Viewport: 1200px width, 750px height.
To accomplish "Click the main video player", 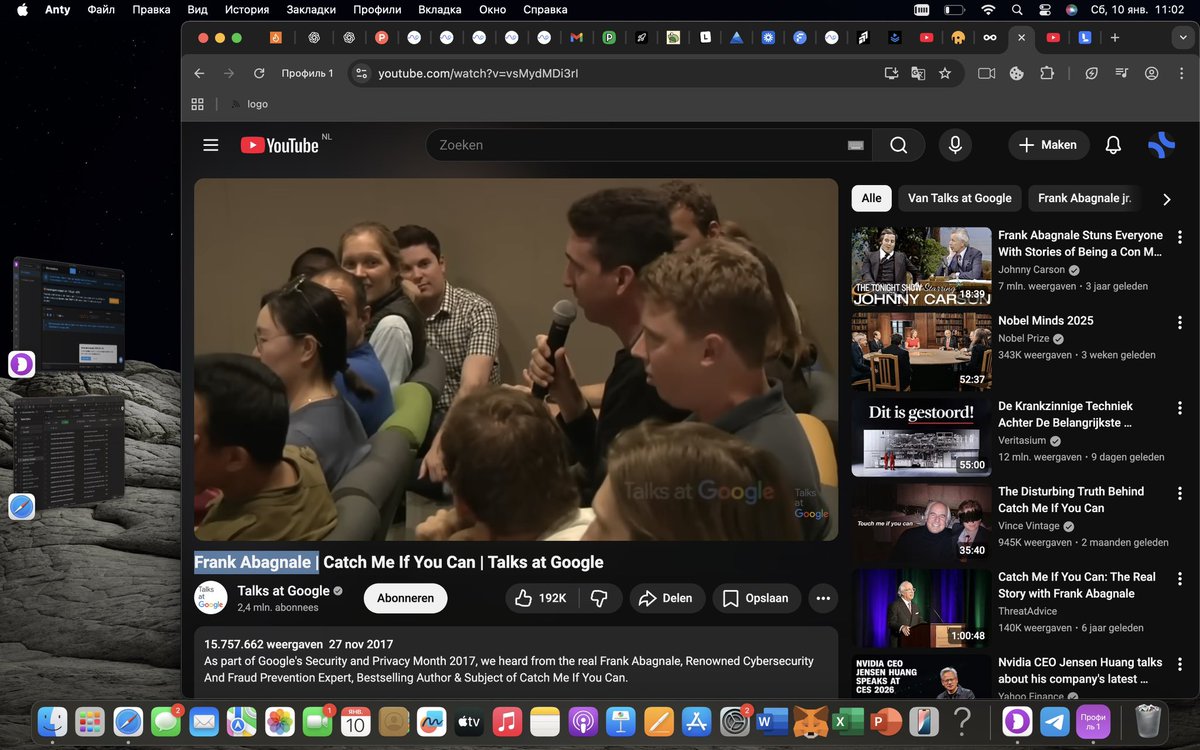I will (516, 360).
